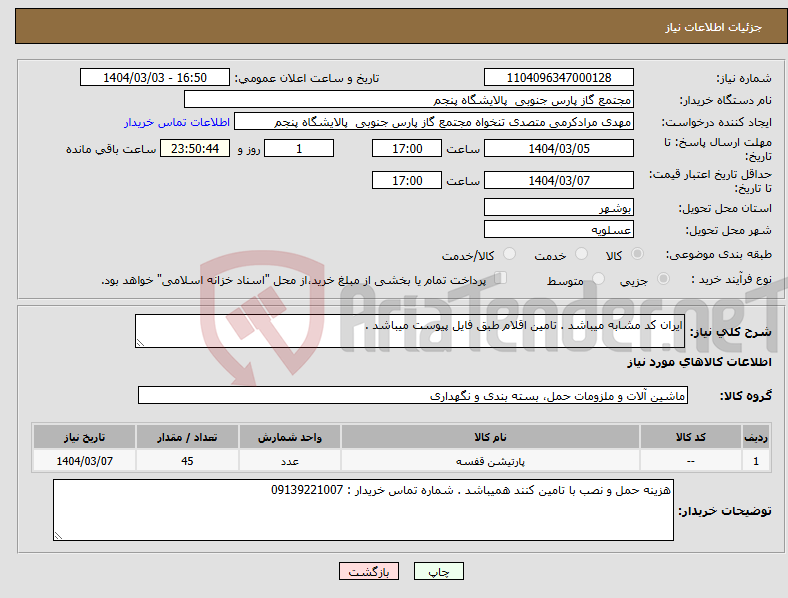Image resolution: width=788 pixels, height=598 pixels.
Task: Click the resize handle of buyer notes textarea
Action: pyautogui.click(x=58, y=536)
